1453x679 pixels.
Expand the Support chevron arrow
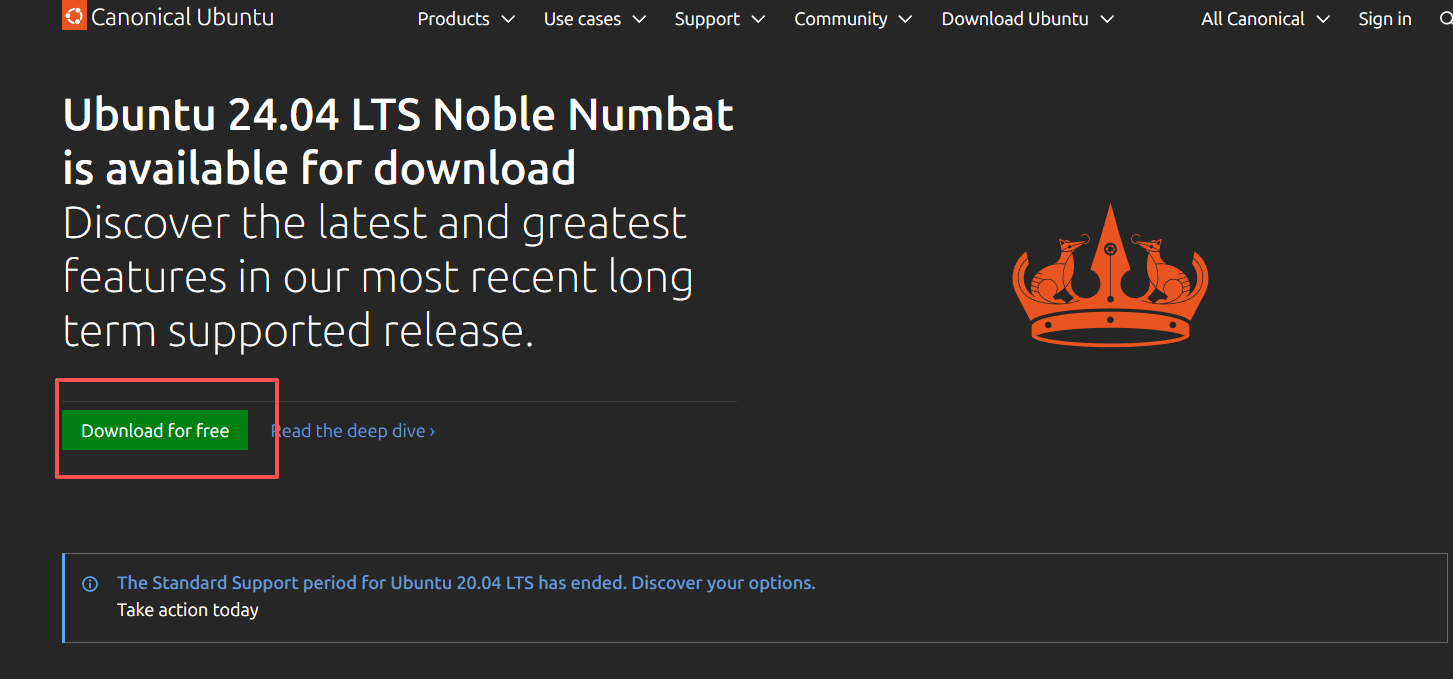(758, 19)
